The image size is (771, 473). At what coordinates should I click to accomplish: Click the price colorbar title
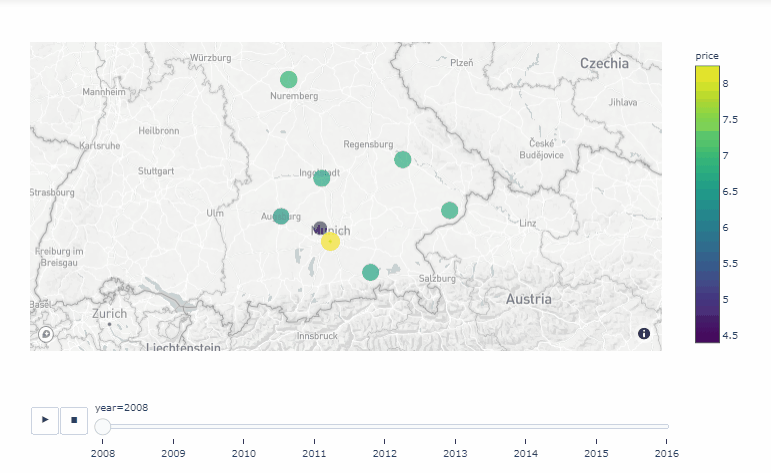(x=707, y=56)
